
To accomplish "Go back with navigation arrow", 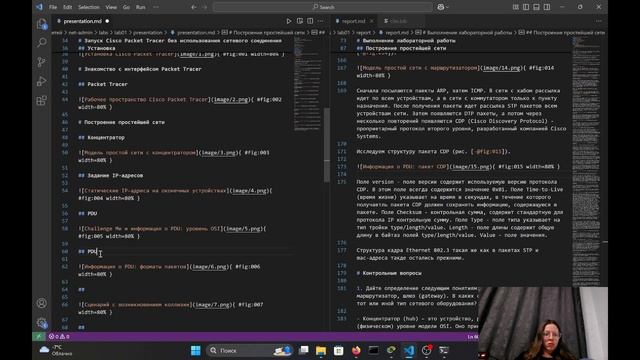I will 194,7.
